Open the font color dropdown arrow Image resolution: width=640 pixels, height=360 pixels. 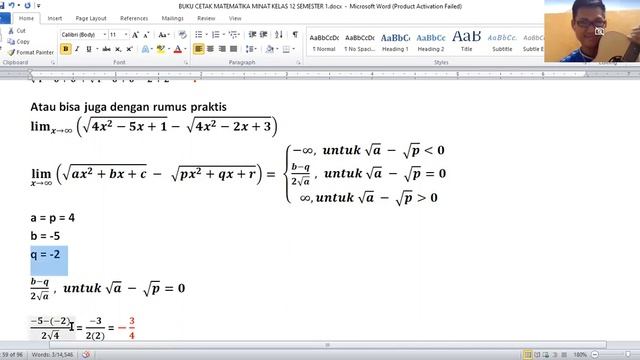click(186, 49)
